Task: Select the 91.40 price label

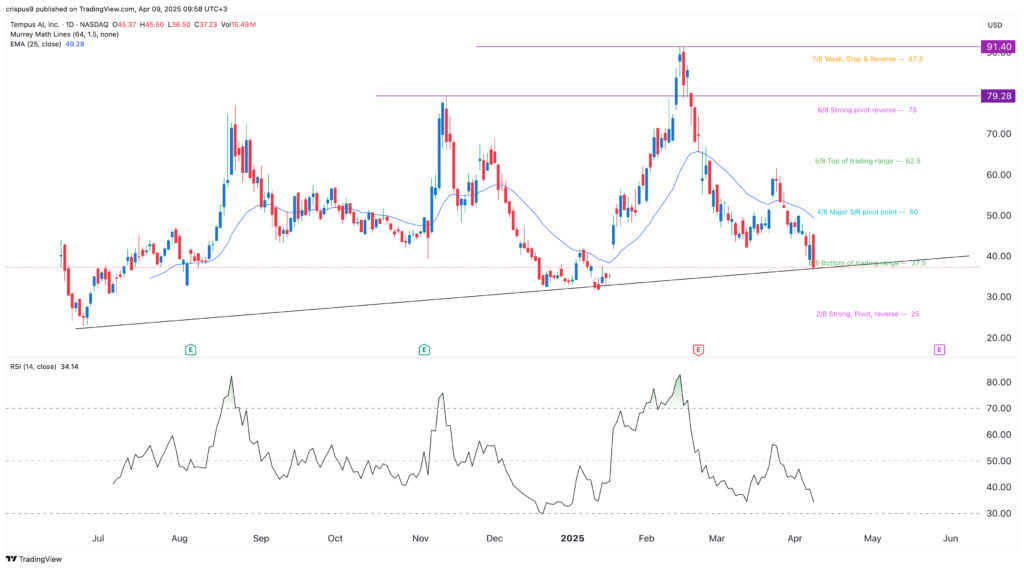Action: (x=999, y=47)
